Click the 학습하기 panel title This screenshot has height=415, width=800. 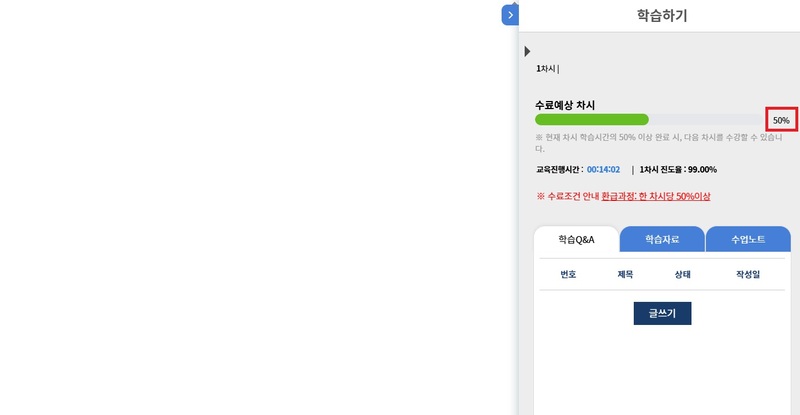(x=662, y=16)
